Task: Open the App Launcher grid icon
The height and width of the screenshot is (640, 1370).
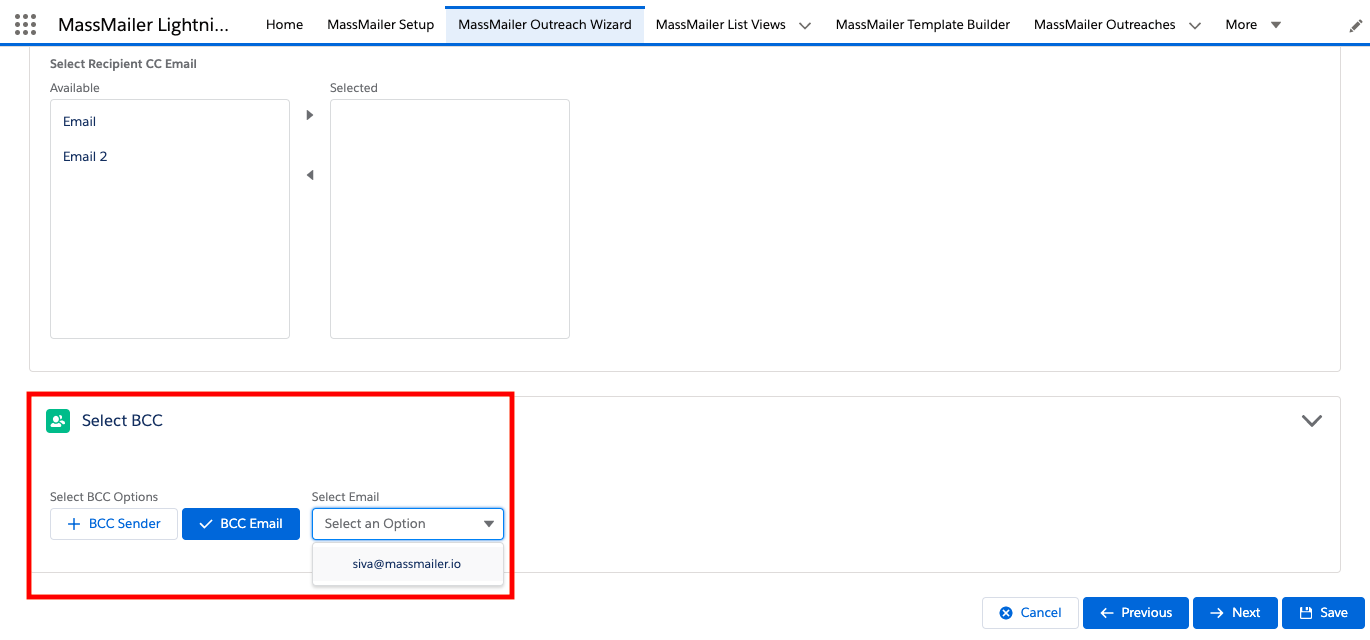Action: coord(26,24)
